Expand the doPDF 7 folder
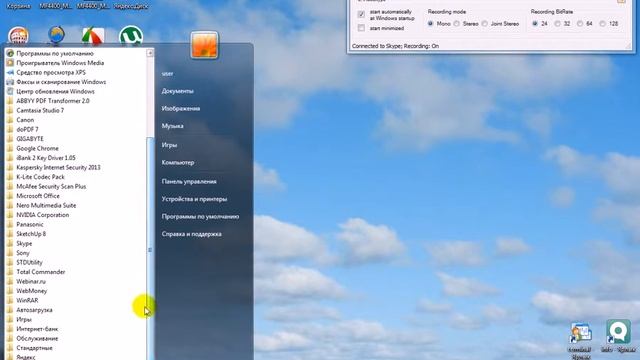Image resolution: width=640 pixels, height=360 pixels. pos(22,129)
